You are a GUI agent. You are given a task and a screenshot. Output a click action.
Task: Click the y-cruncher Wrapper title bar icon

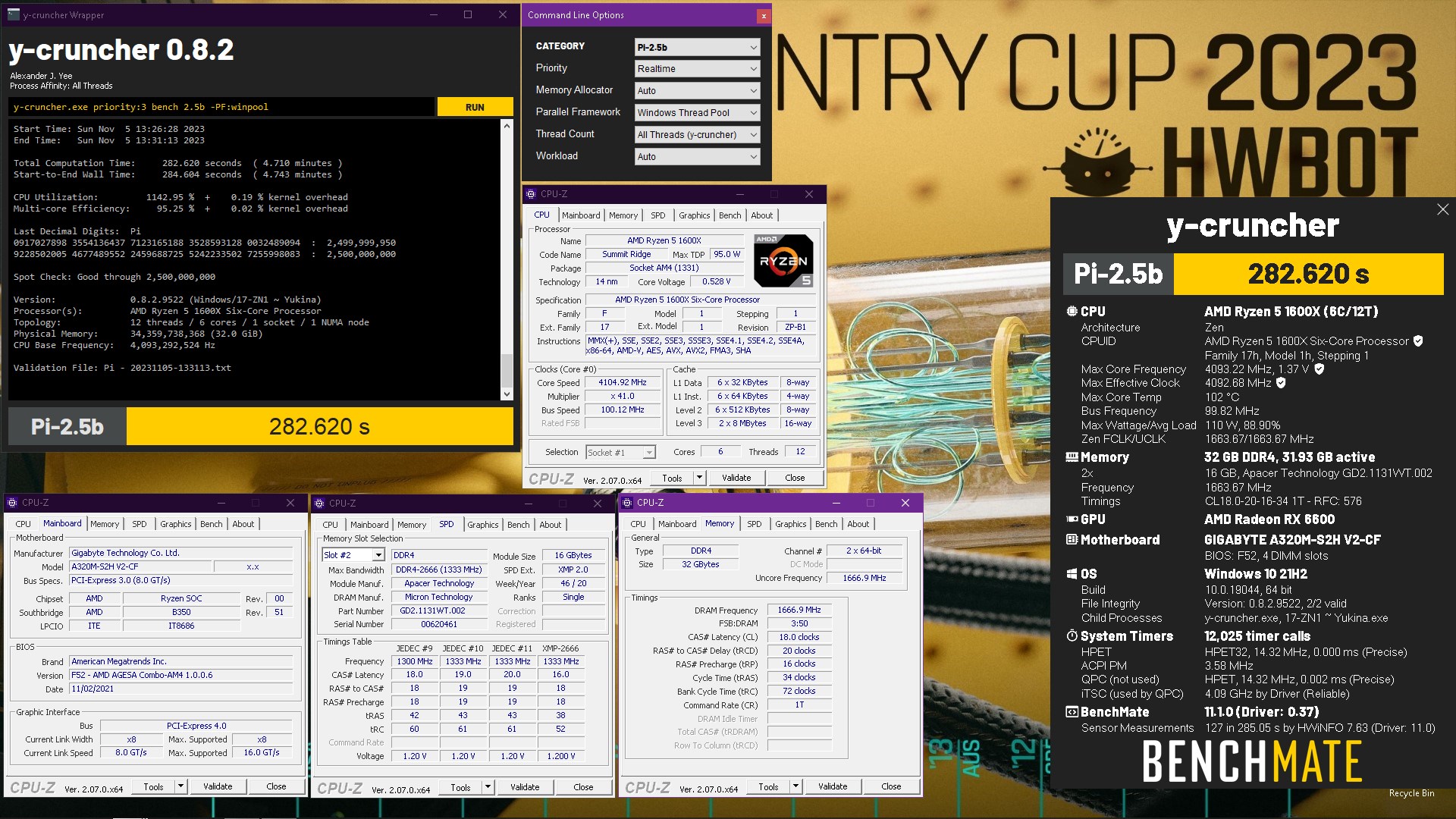[13, 14]
